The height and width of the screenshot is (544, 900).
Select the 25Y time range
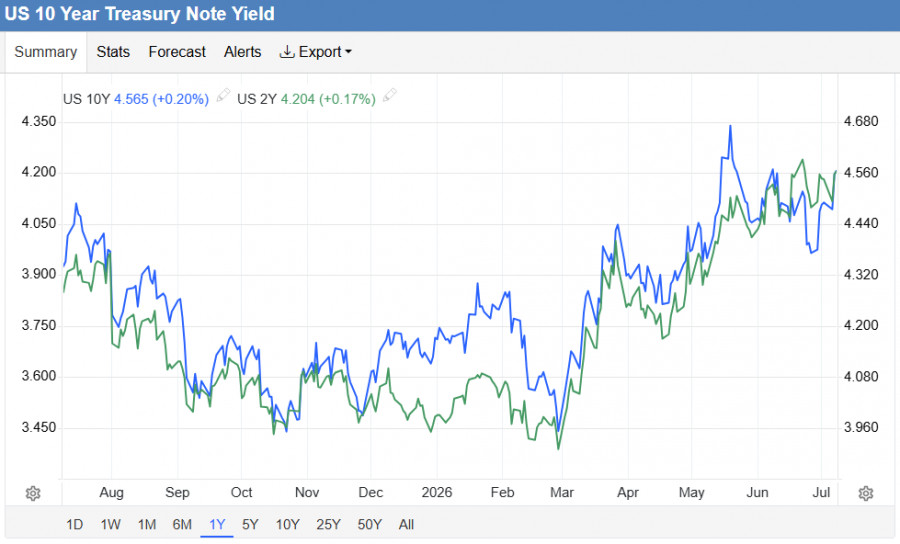point(328,524)
